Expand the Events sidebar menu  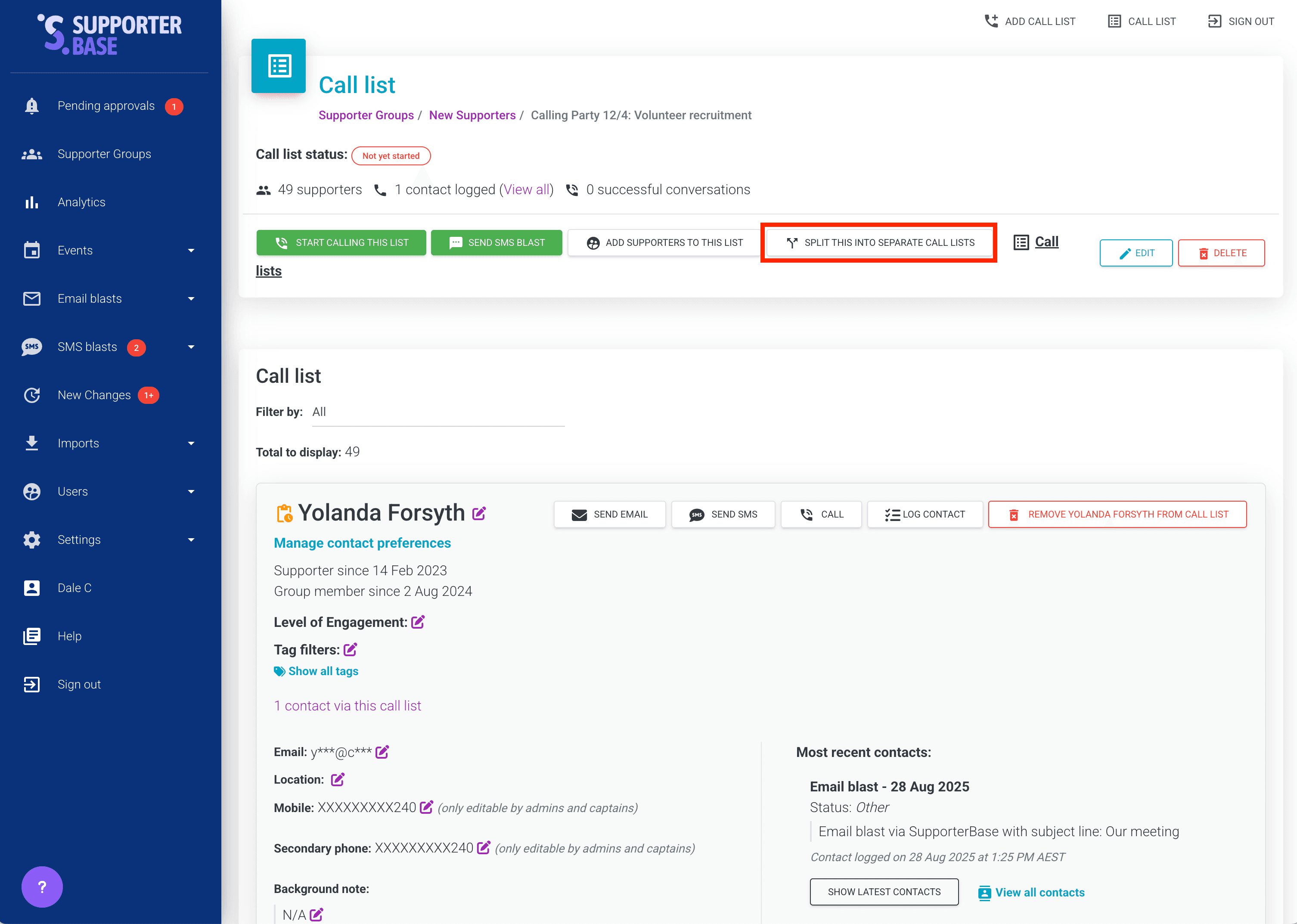pyautogui.click(x=191, y=250)
